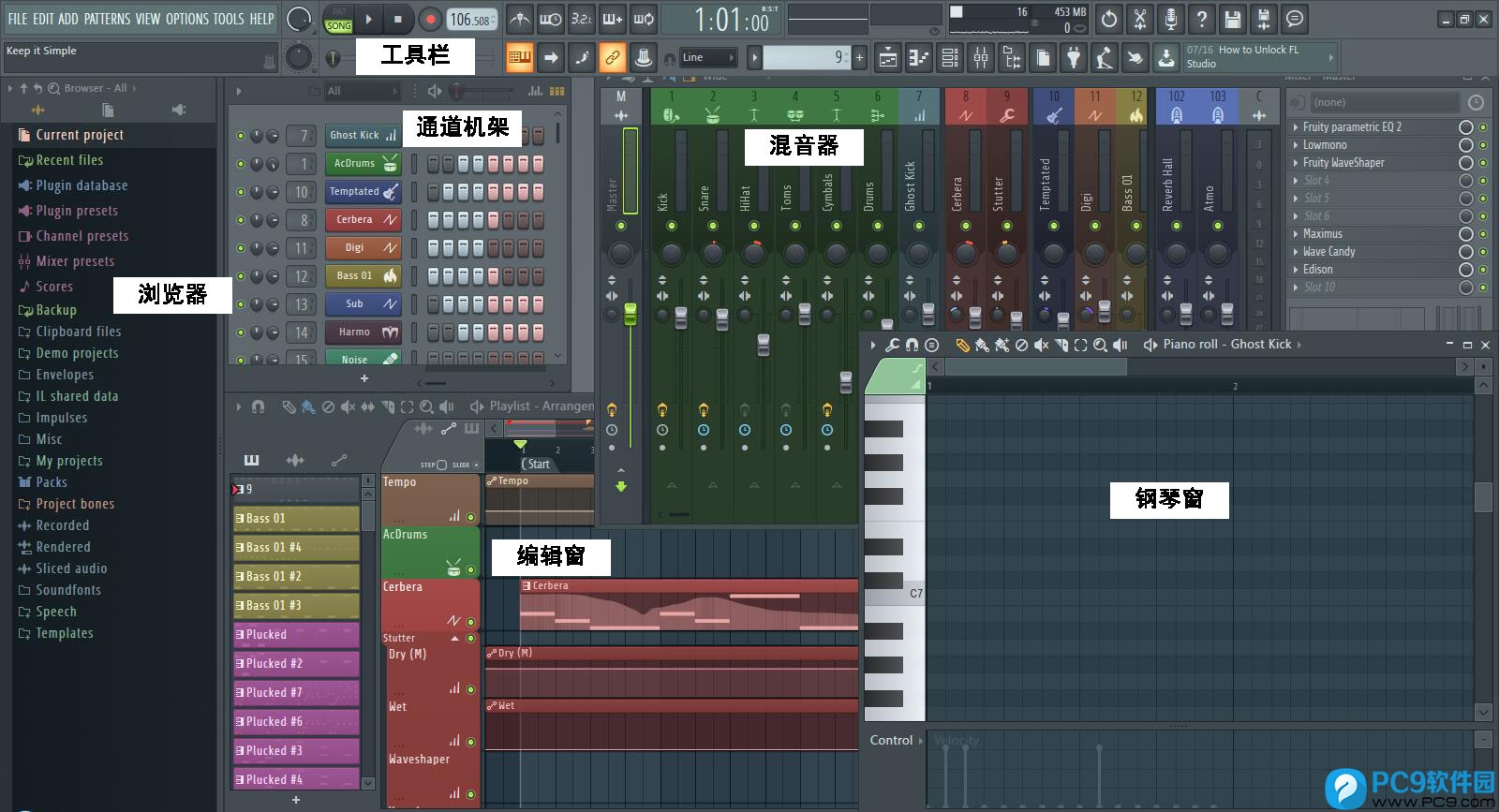Click the undo history circular arrow icon

pyautogui.click(x=1109, y=19)
